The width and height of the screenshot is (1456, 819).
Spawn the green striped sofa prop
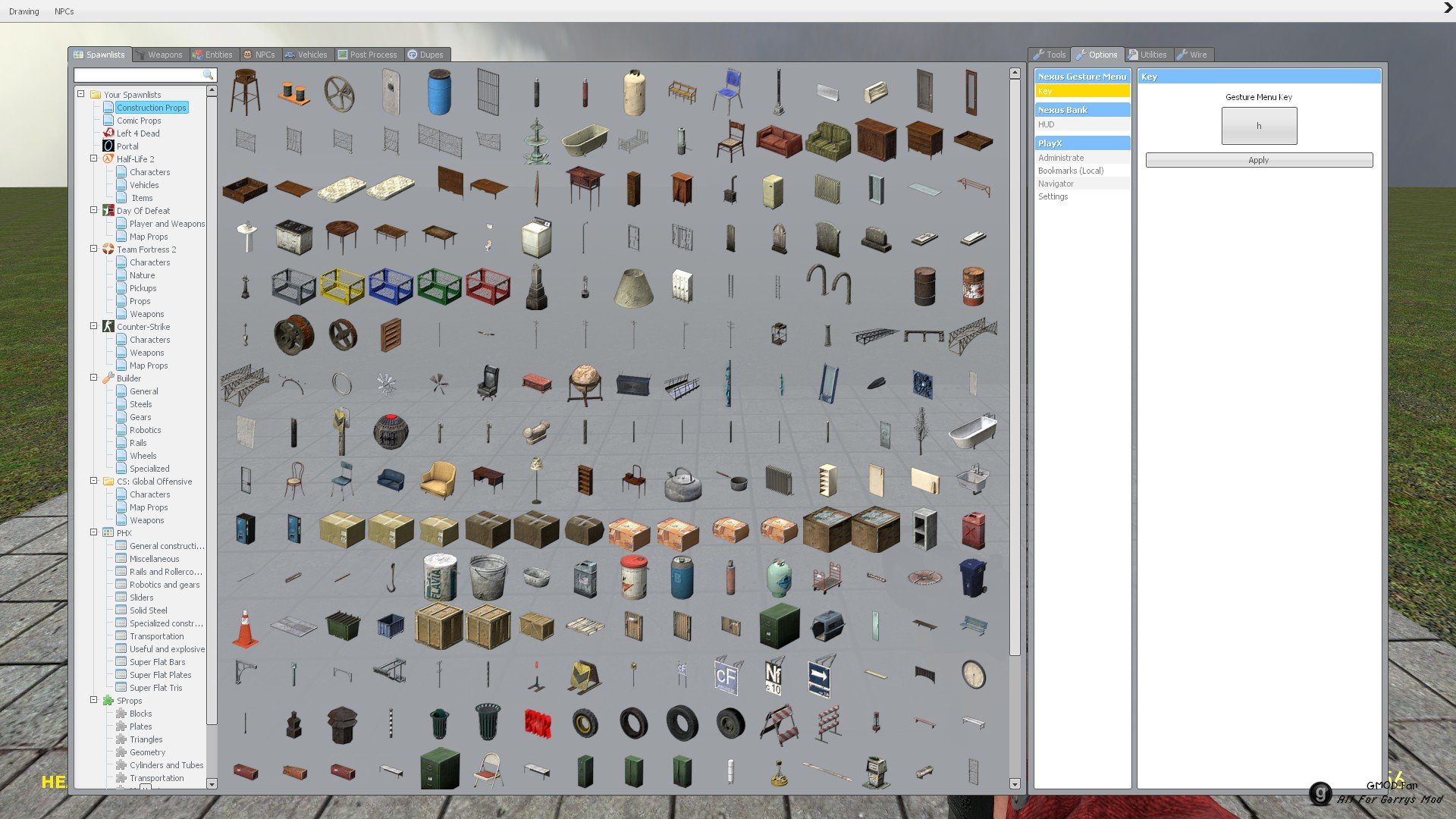click(x=827, y=141)
